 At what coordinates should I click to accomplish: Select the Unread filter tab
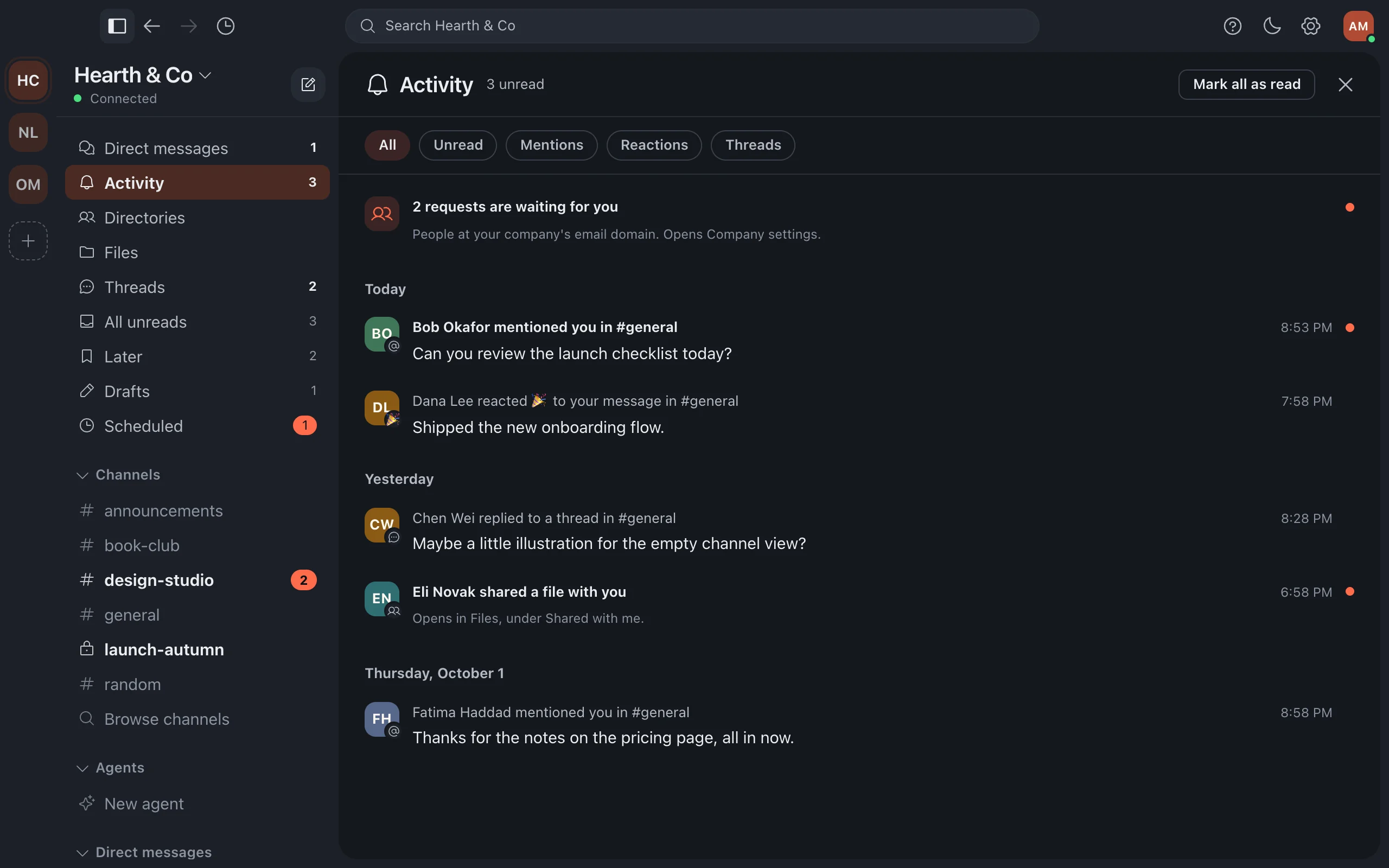[x=458, y=145]
